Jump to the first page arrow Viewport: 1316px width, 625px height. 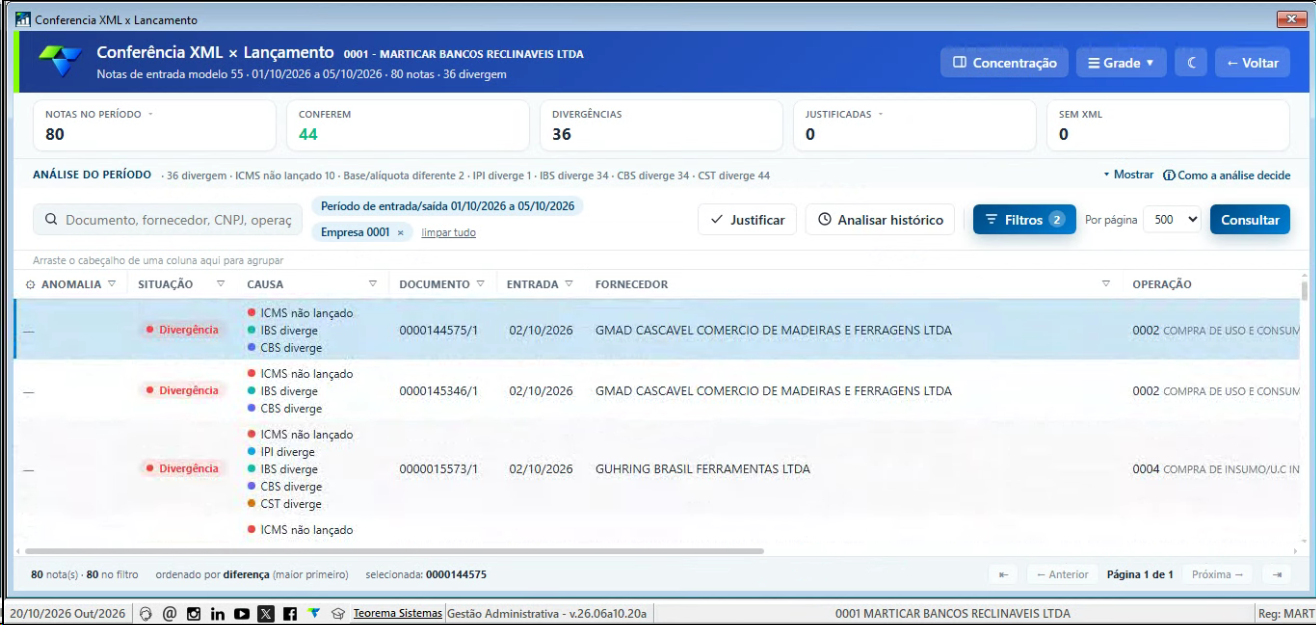click(x=1002, y=574)
